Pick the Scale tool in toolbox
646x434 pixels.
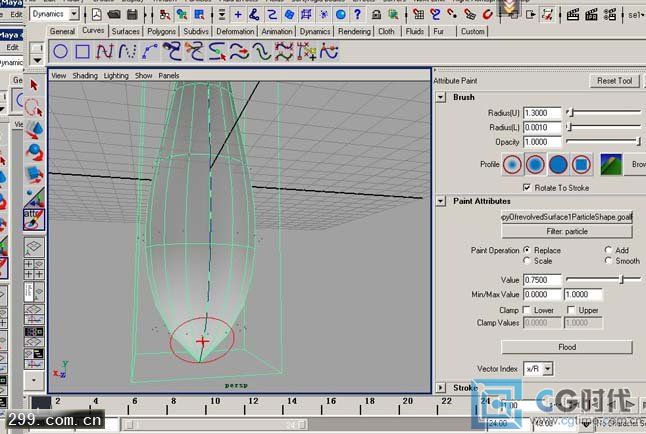coord(34,174)
